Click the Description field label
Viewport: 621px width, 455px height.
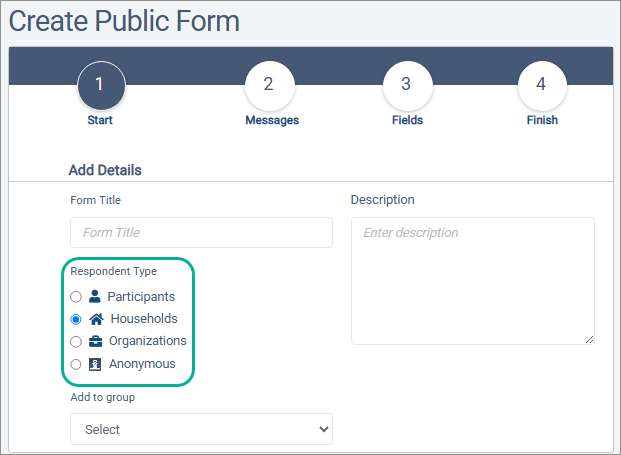pyautogui.click(x=382, y=200)
